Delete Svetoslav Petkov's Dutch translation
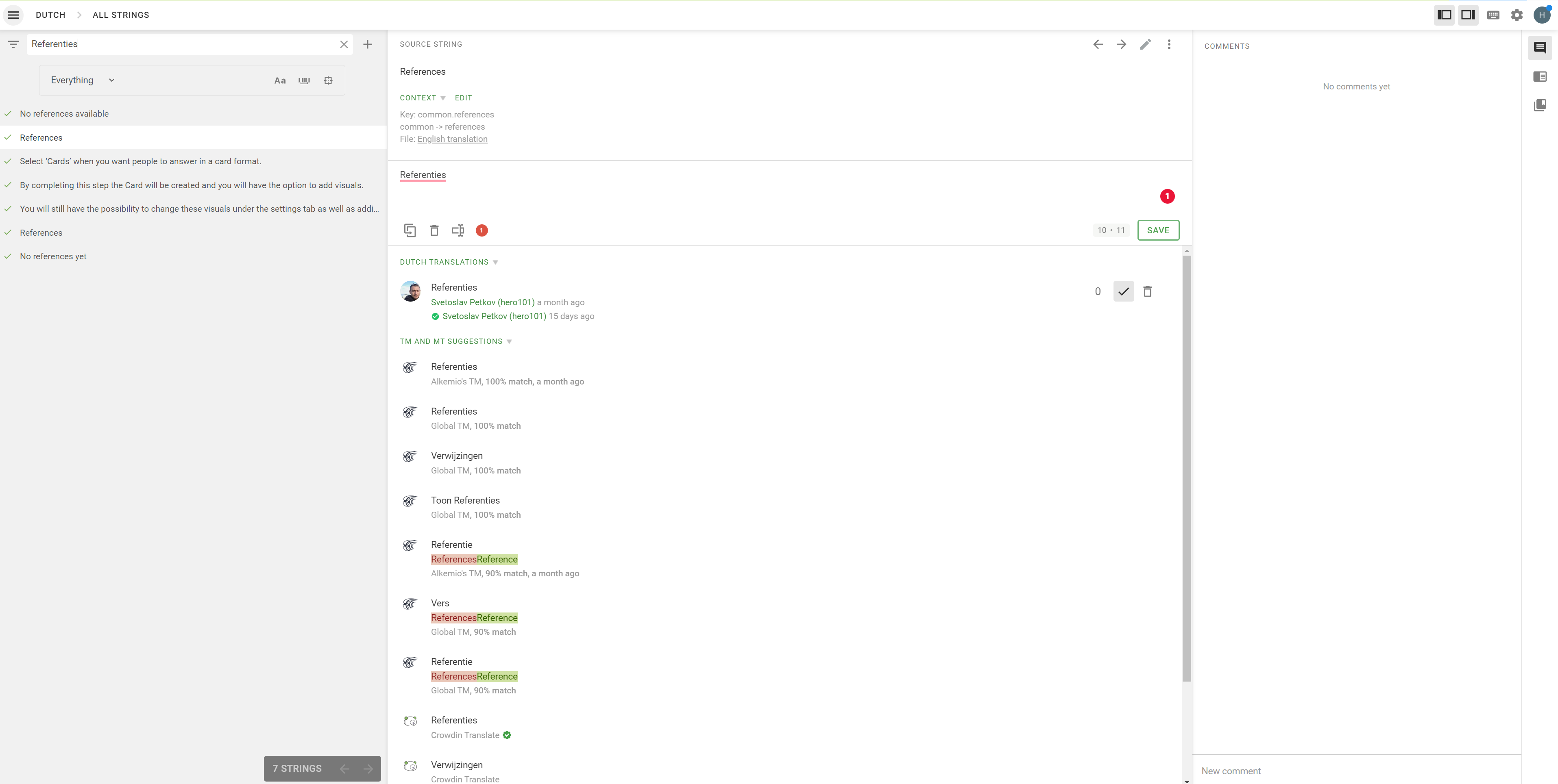 [x=1147, y=291]
